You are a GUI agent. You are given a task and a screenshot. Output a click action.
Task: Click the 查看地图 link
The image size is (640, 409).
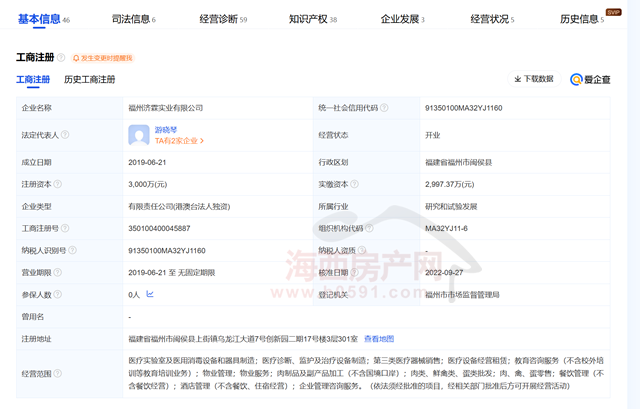pos(378,338)
